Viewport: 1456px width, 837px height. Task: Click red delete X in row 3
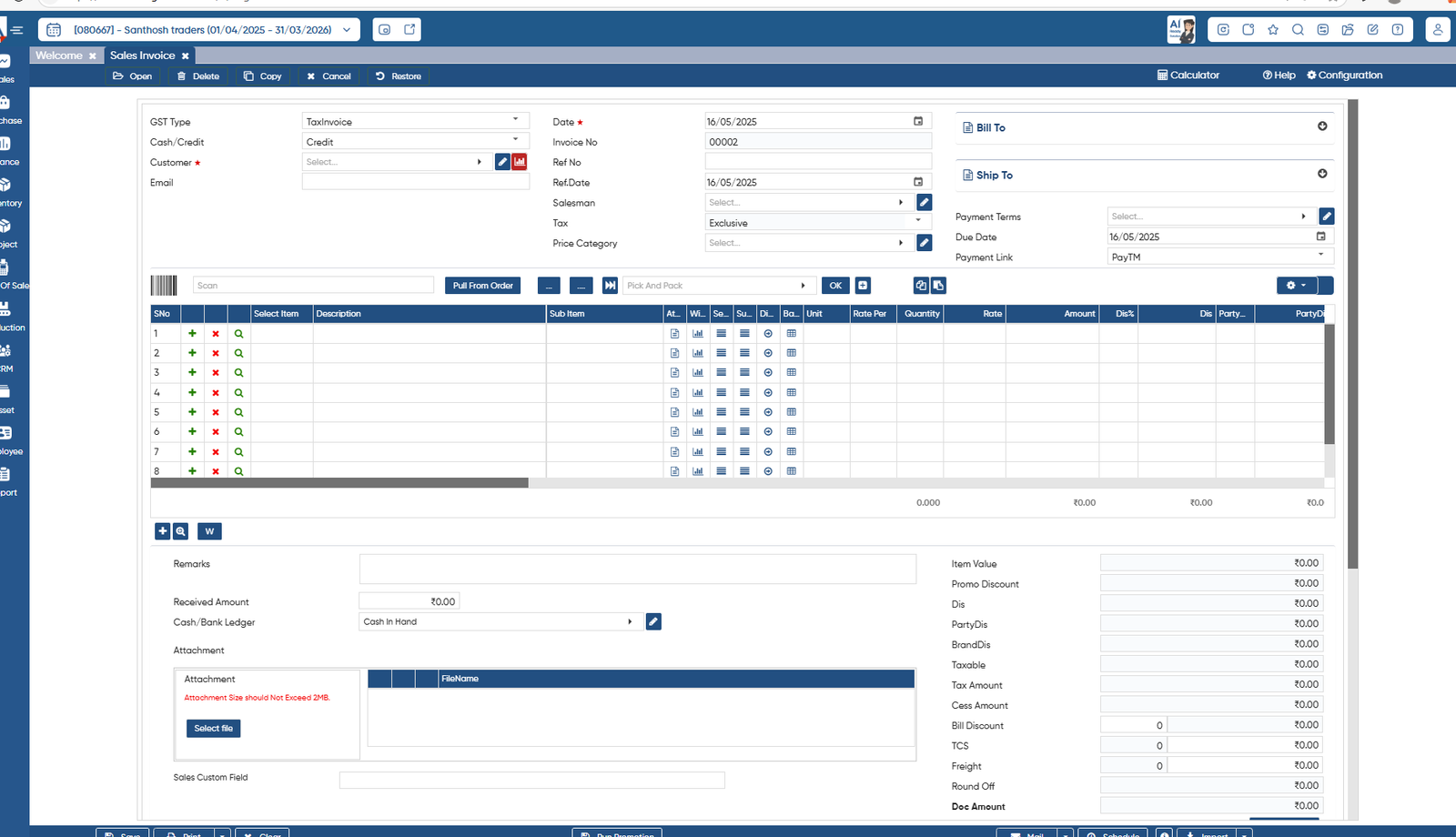[216, 373]
